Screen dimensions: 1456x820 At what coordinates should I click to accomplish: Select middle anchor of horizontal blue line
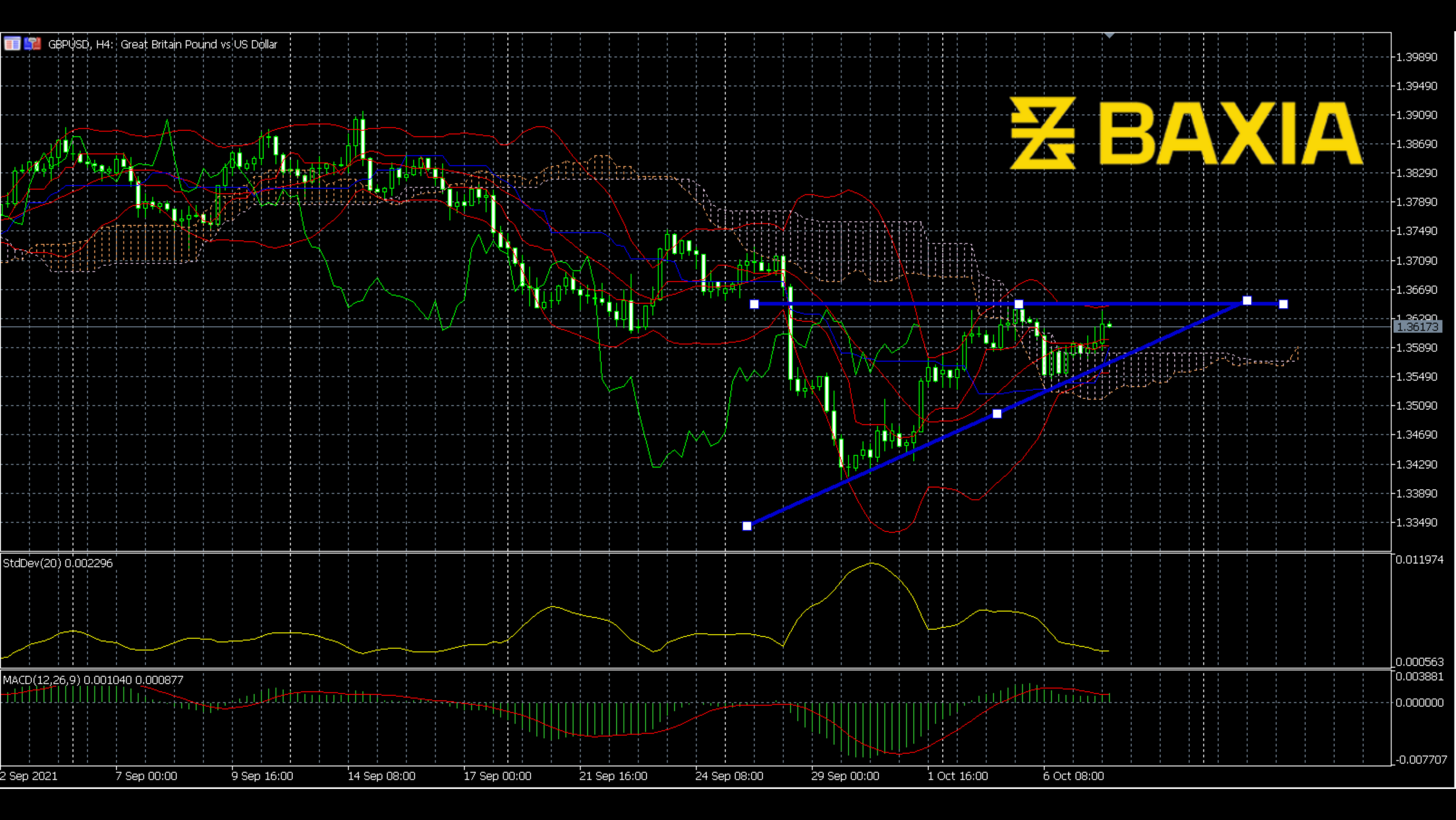(1019, 304)
